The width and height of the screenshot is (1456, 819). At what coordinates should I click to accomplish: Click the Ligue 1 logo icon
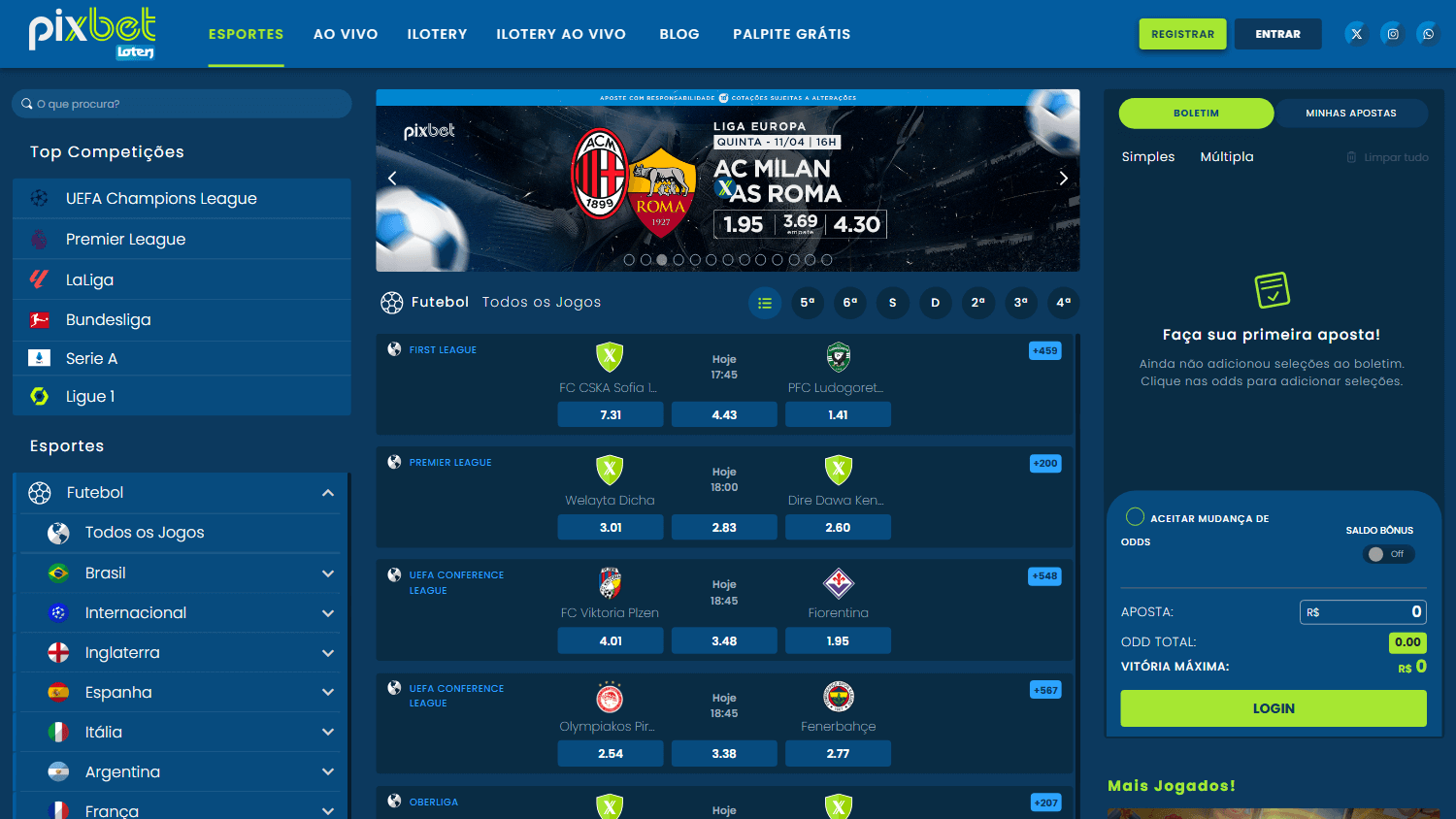pyautogui.click(x=39, y=396)
